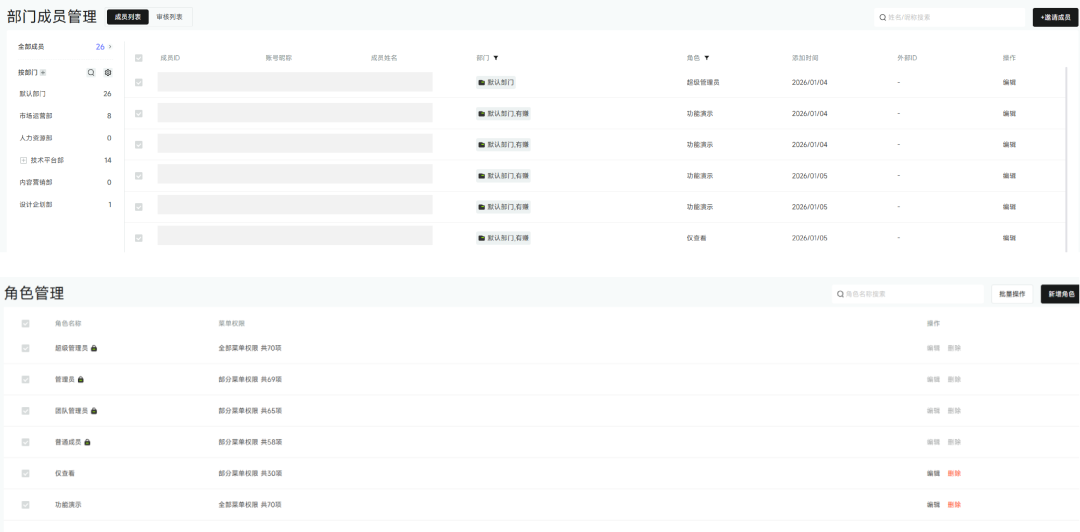This screenshot has width=1080, height=532.
Task: Click the 部分菜单权限 共65项 cell
Action: click(x=250, y=411)
